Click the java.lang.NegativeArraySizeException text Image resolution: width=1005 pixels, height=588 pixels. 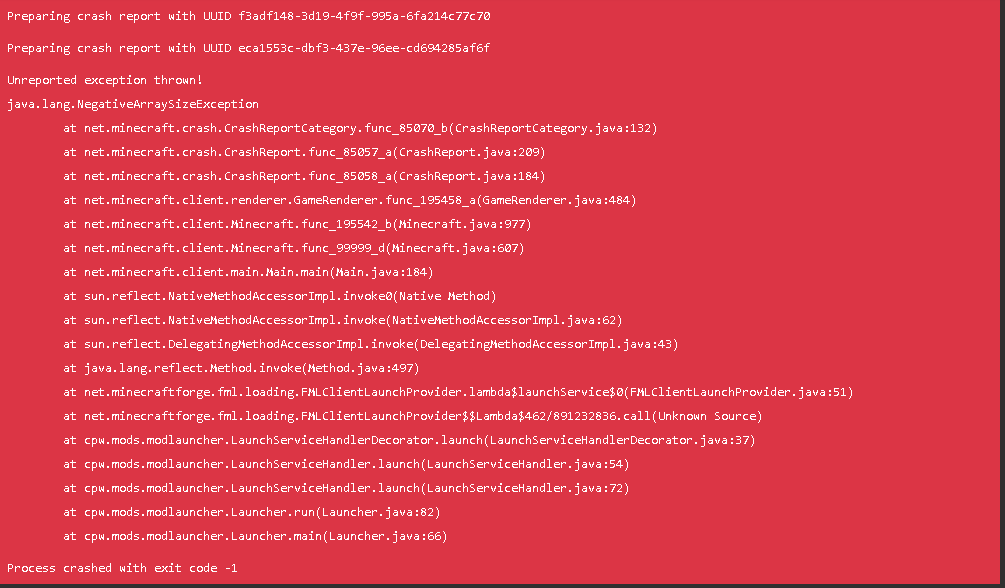click(133, 104)
